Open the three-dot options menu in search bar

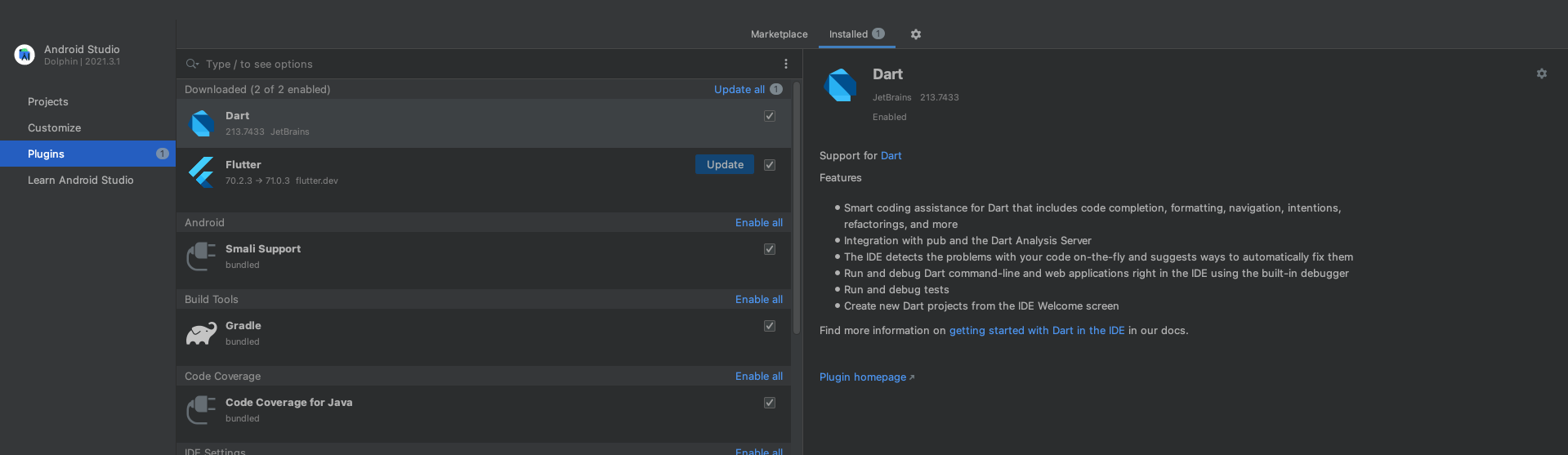click(785, 64)
